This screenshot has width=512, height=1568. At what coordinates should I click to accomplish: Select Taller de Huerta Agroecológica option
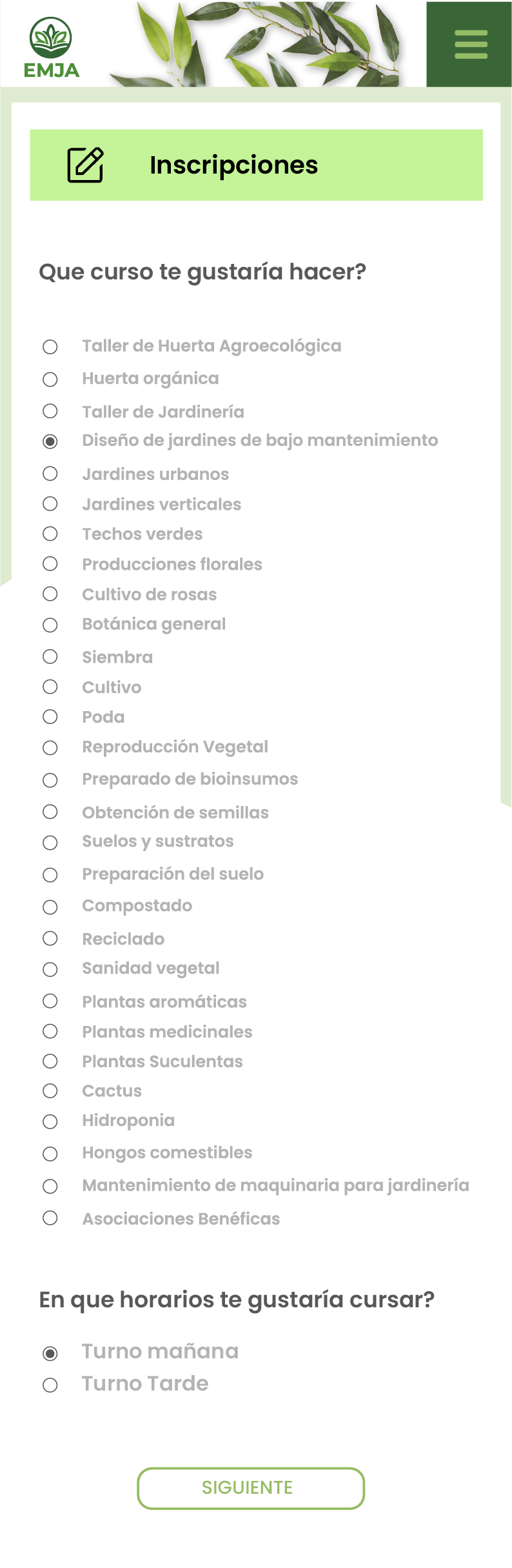[x=50, y=347]
